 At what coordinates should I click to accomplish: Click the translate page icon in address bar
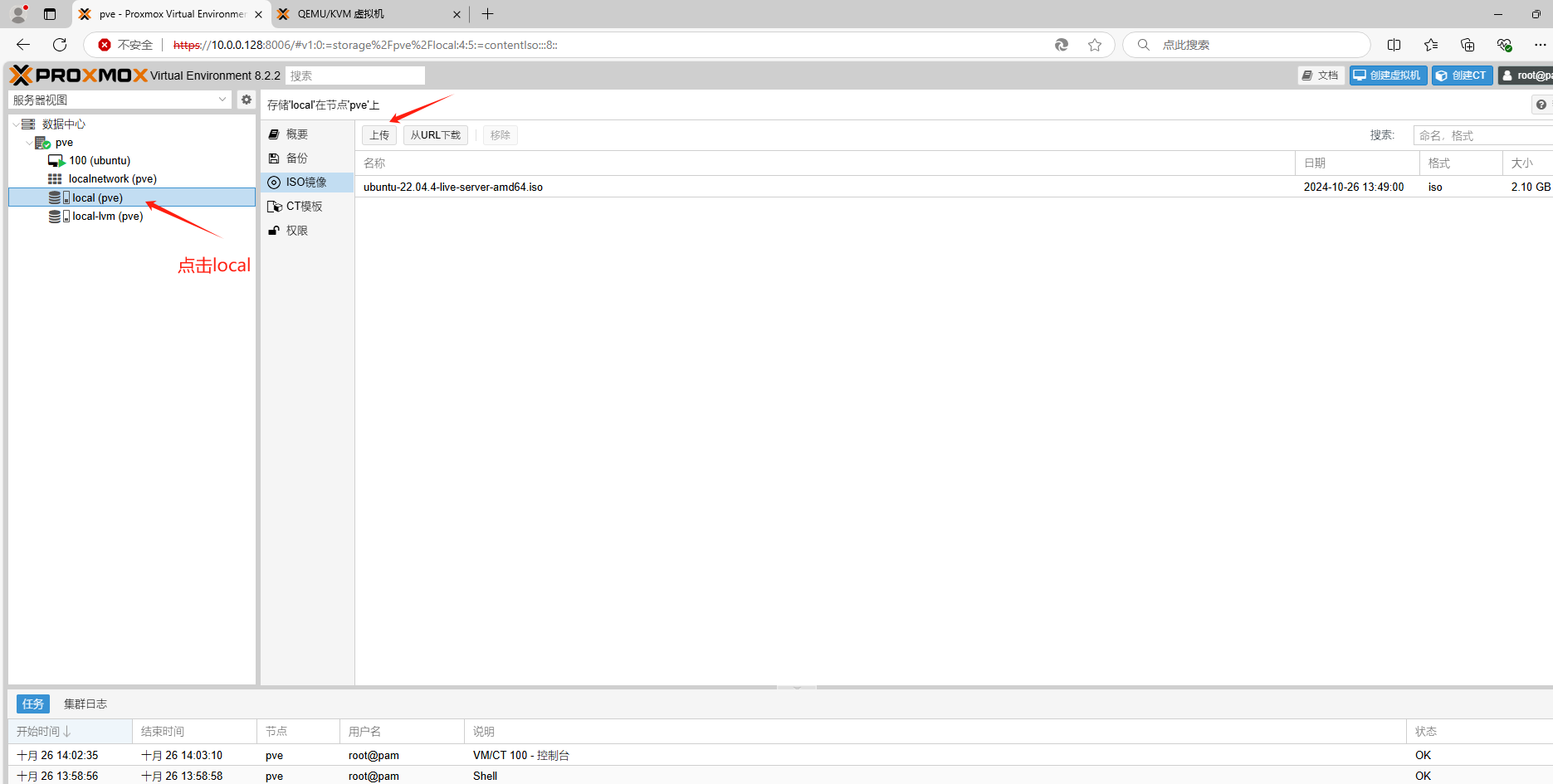(1062, 45)
